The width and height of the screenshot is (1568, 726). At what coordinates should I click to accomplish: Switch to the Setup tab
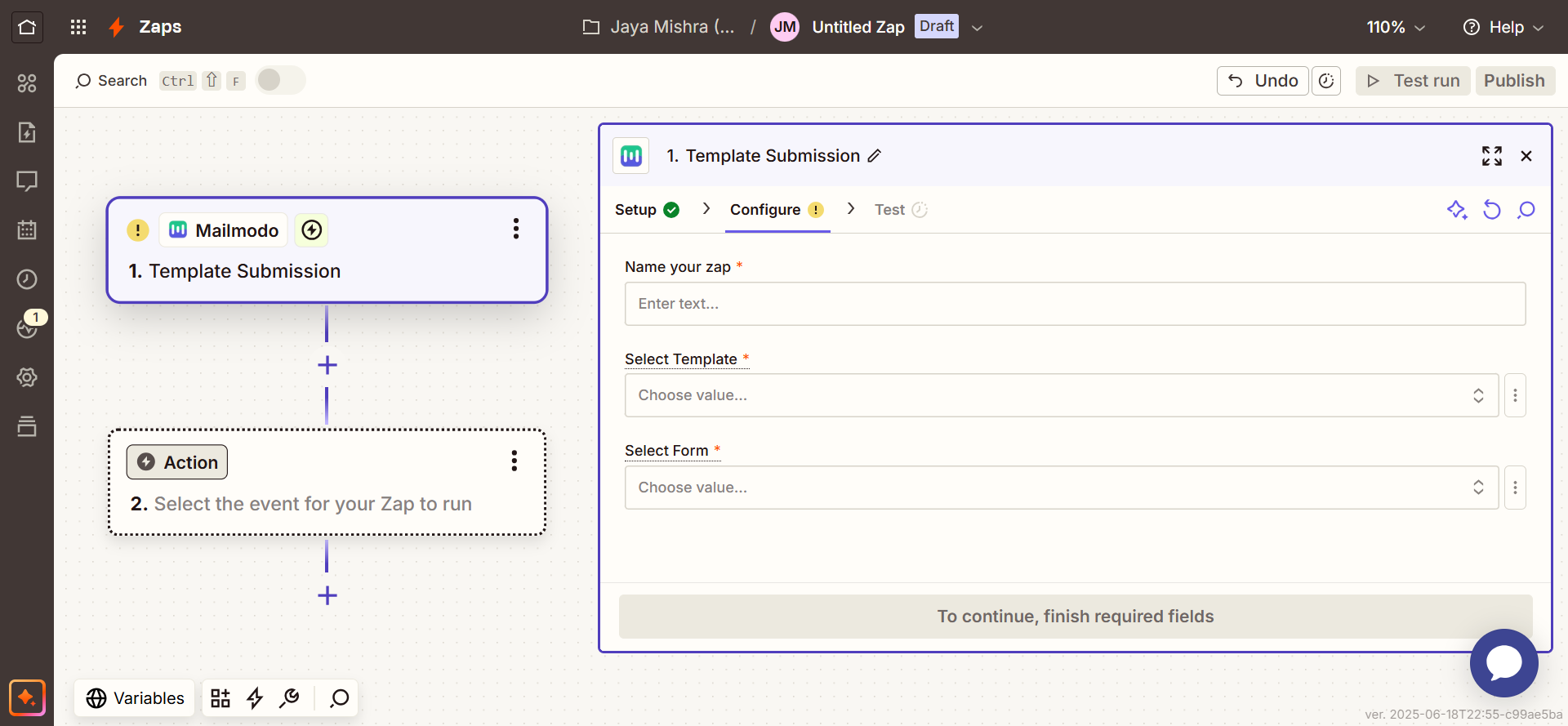pos(647,210)
